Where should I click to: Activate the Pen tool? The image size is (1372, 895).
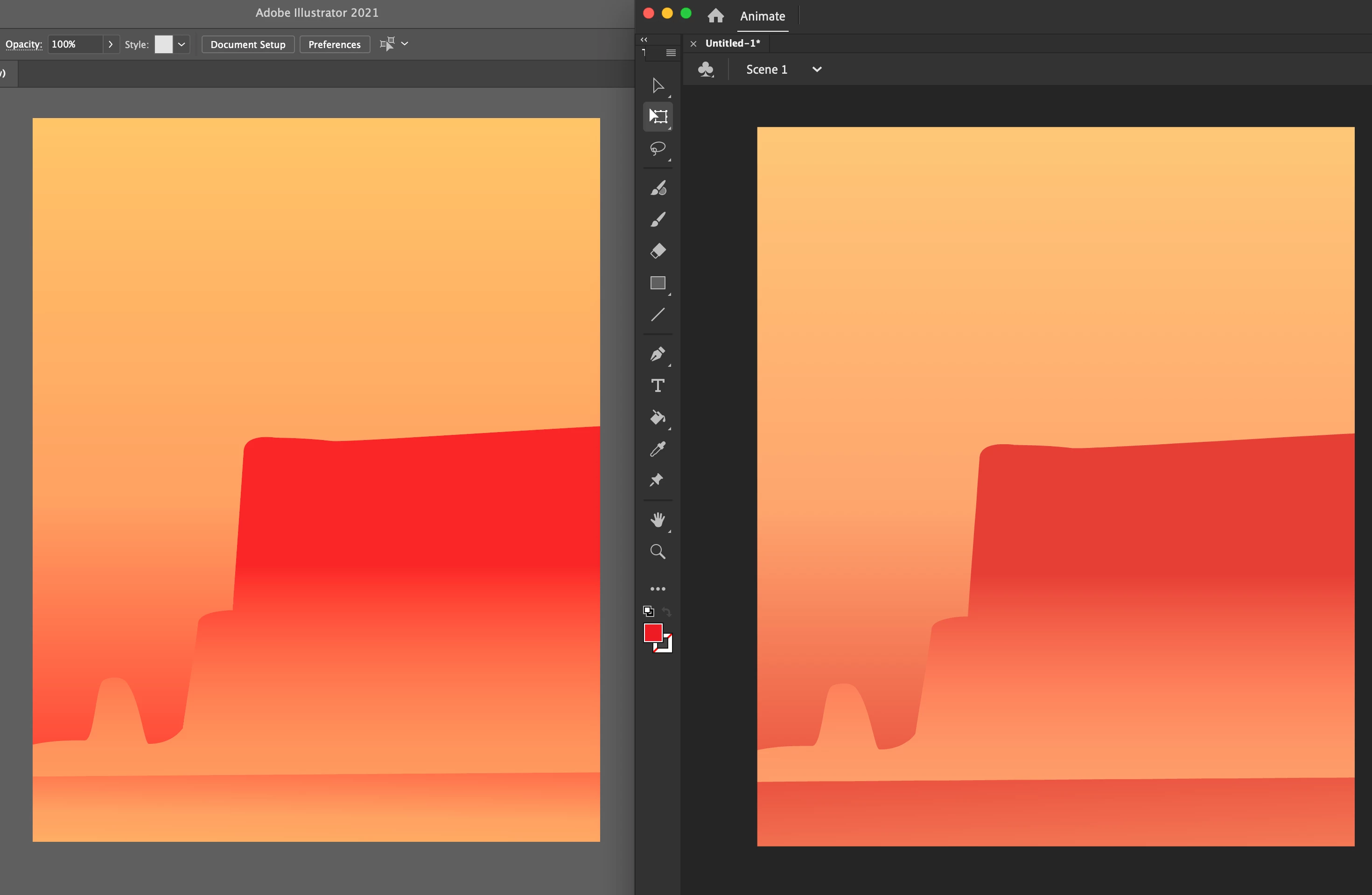coord(657,354)
